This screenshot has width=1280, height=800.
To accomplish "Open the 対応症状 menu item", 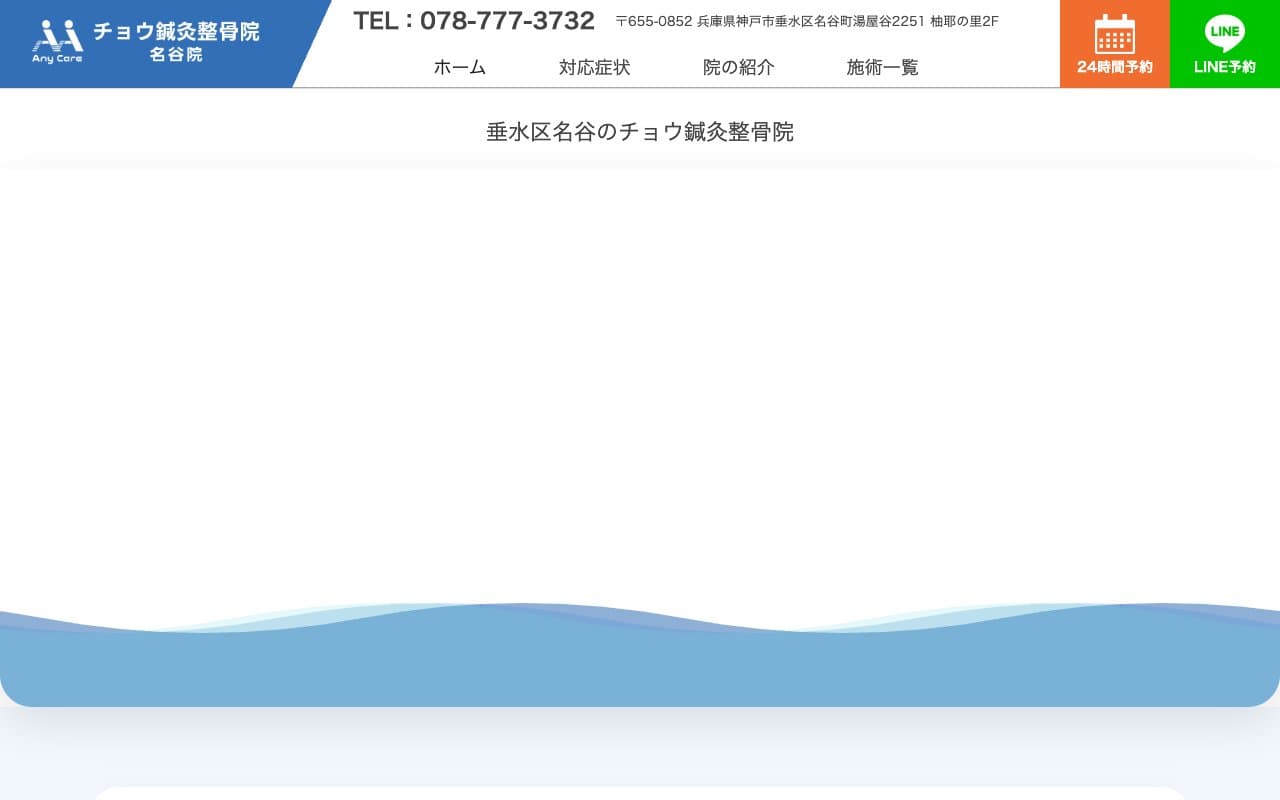I will [x=594, y=67].
